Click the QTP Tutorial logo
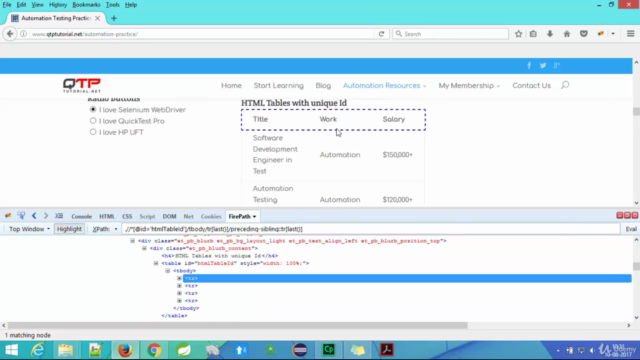The width and height of the screenshot is (640, 360). pyautogui.click(x=82, y=85)
